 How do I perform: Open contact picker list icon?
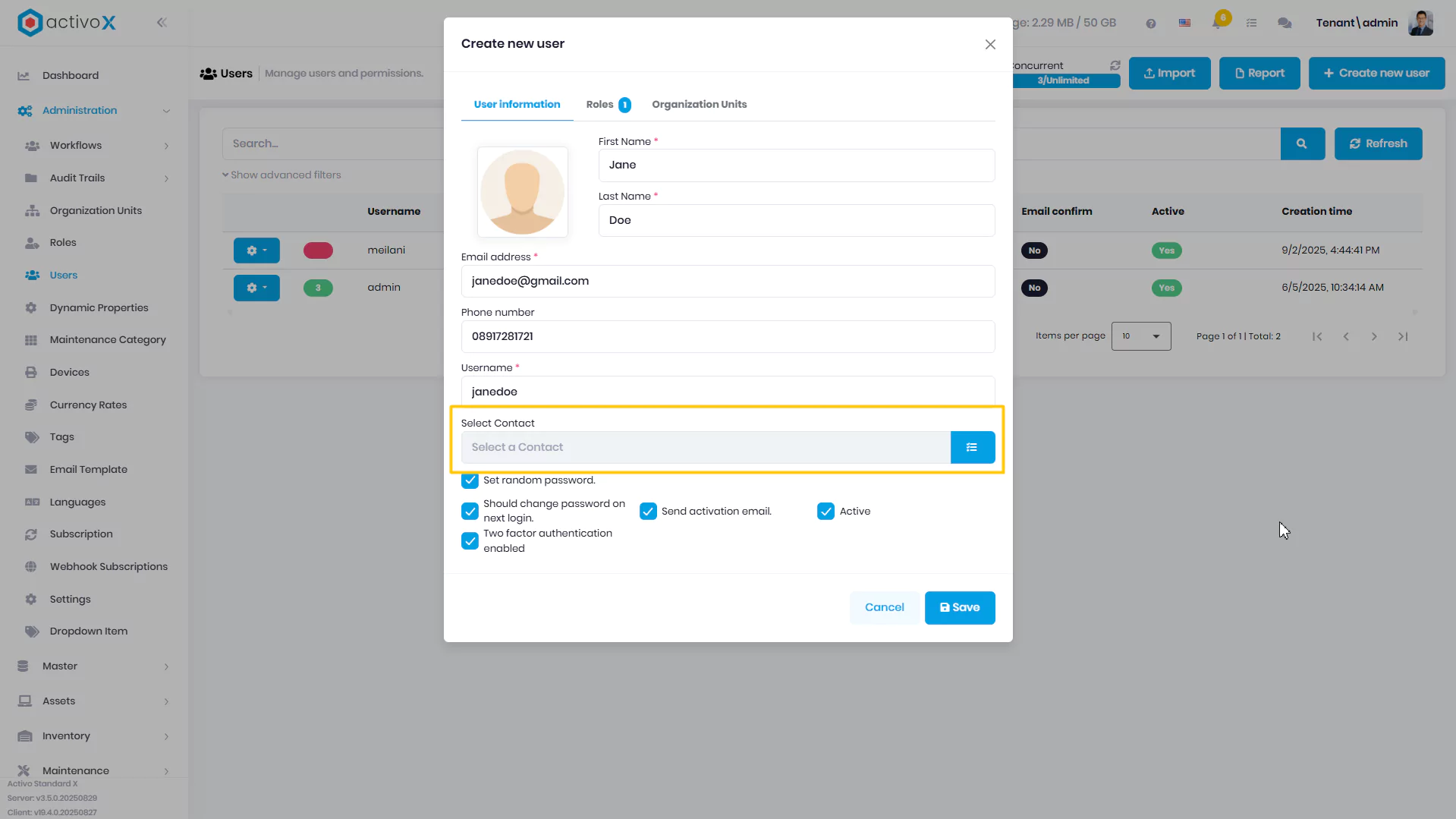[972, 447]
